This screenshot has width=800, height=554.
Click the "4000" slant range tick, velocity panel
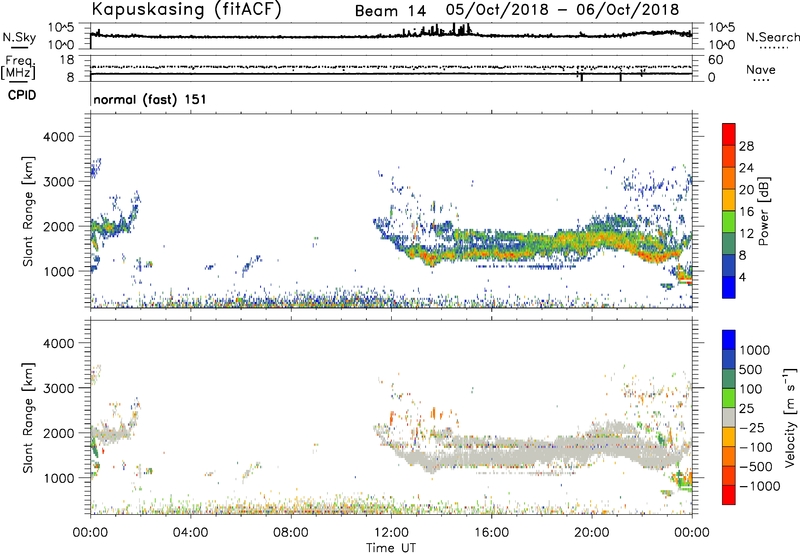click(x=58, y=343)
